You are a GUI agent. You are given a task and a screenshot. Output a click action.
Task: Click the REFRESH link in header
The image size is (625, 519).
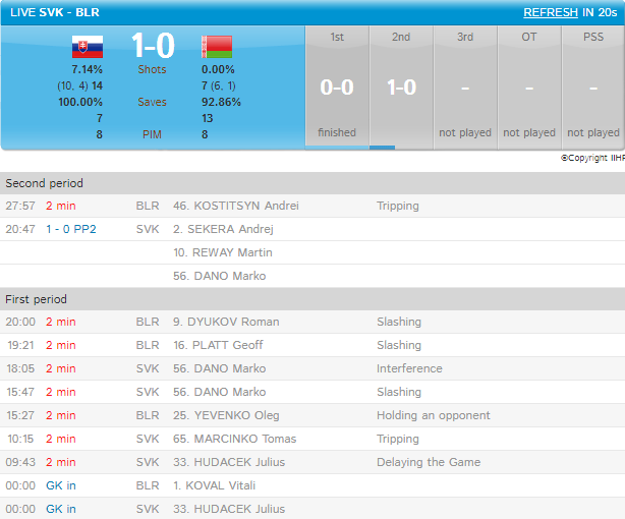pyautogui.click(x=550, y=12)
